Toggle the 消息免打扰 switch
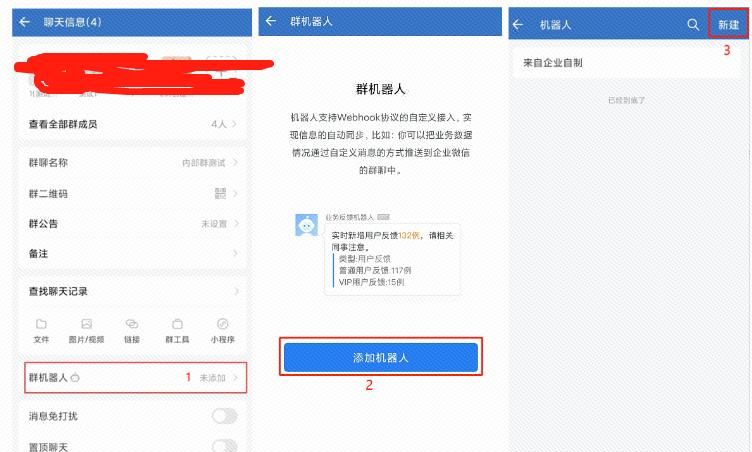 tap(224, 416)
